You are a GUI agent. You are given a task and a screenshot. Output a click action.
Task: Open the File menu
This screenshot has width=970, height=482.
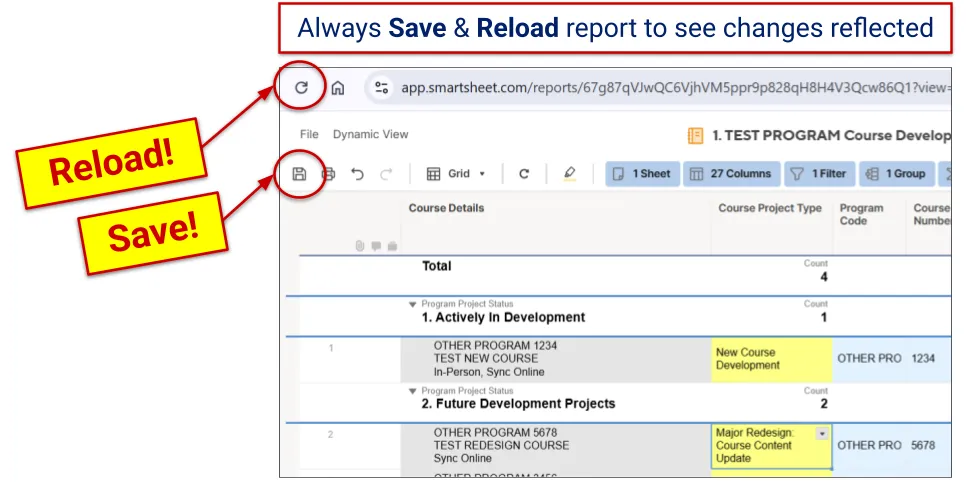coord(309,134)
